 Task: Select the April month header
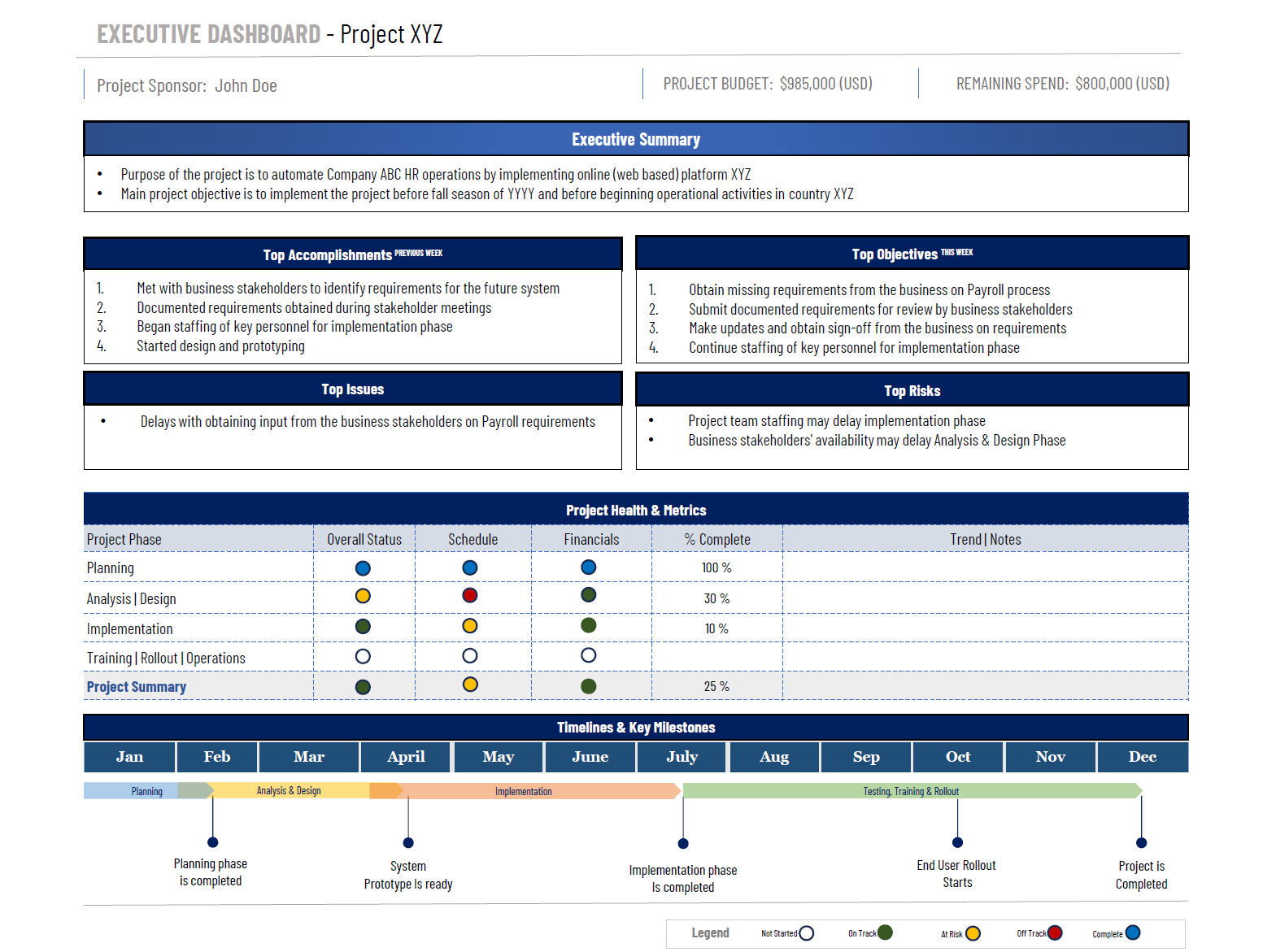406,757
